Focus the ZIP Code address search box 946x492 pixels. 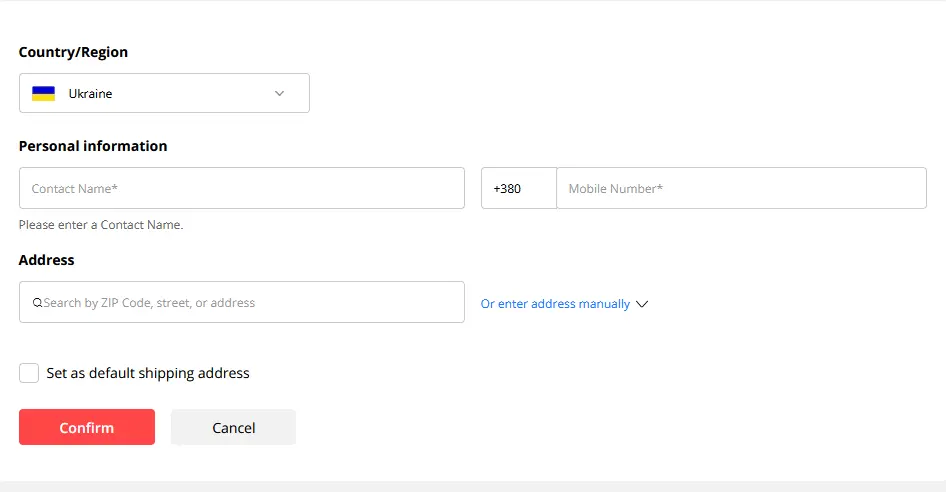tap(242, 302)
